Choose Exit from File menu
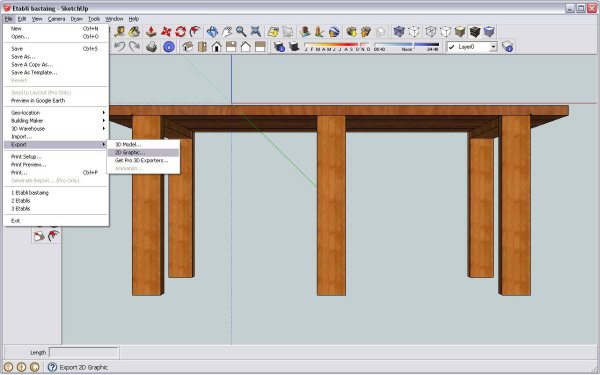 57,220
